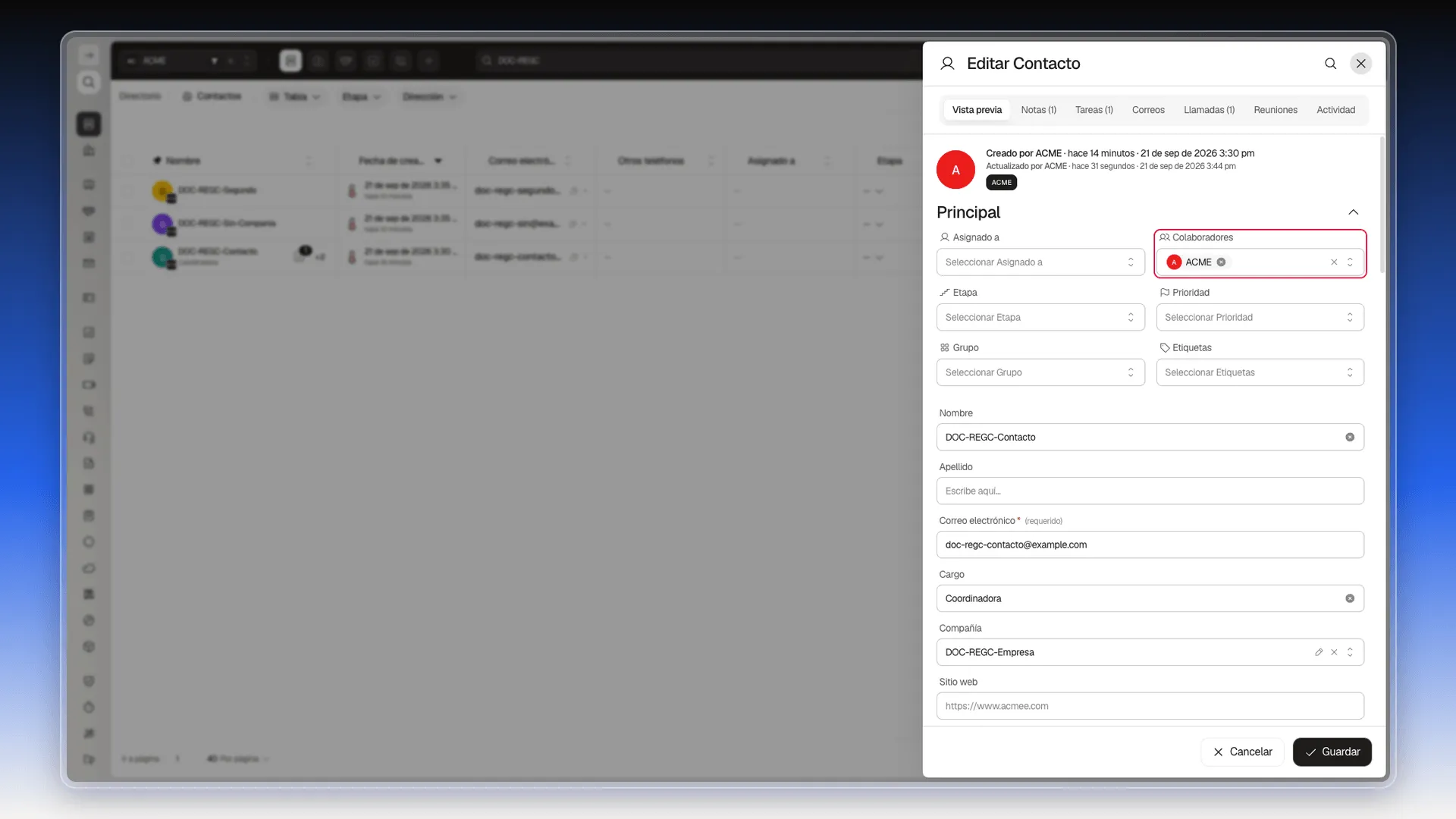Collapse the Principal section
Screen dimensions: 1456x819
point(1353,212)
